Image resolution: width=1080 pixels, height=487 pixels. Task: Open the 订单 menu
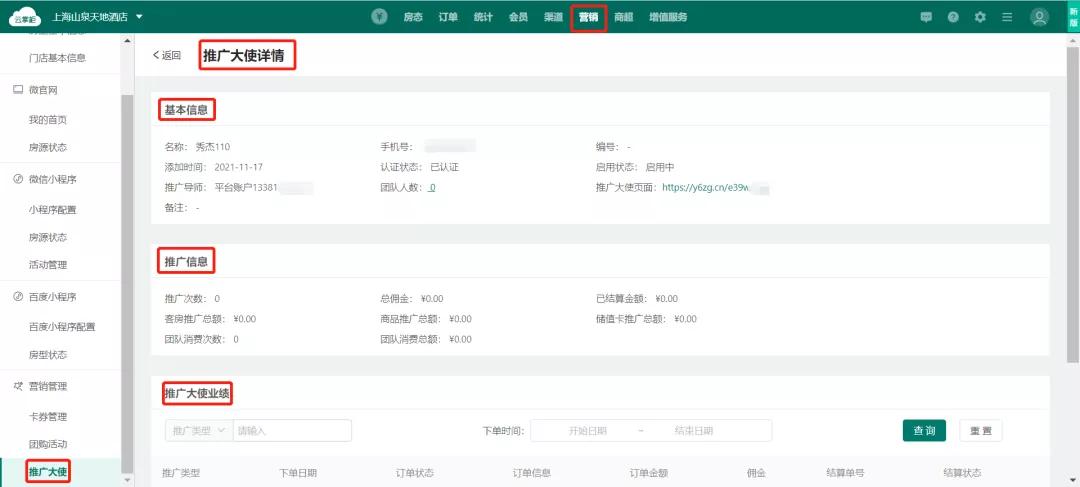pos(448,17)
